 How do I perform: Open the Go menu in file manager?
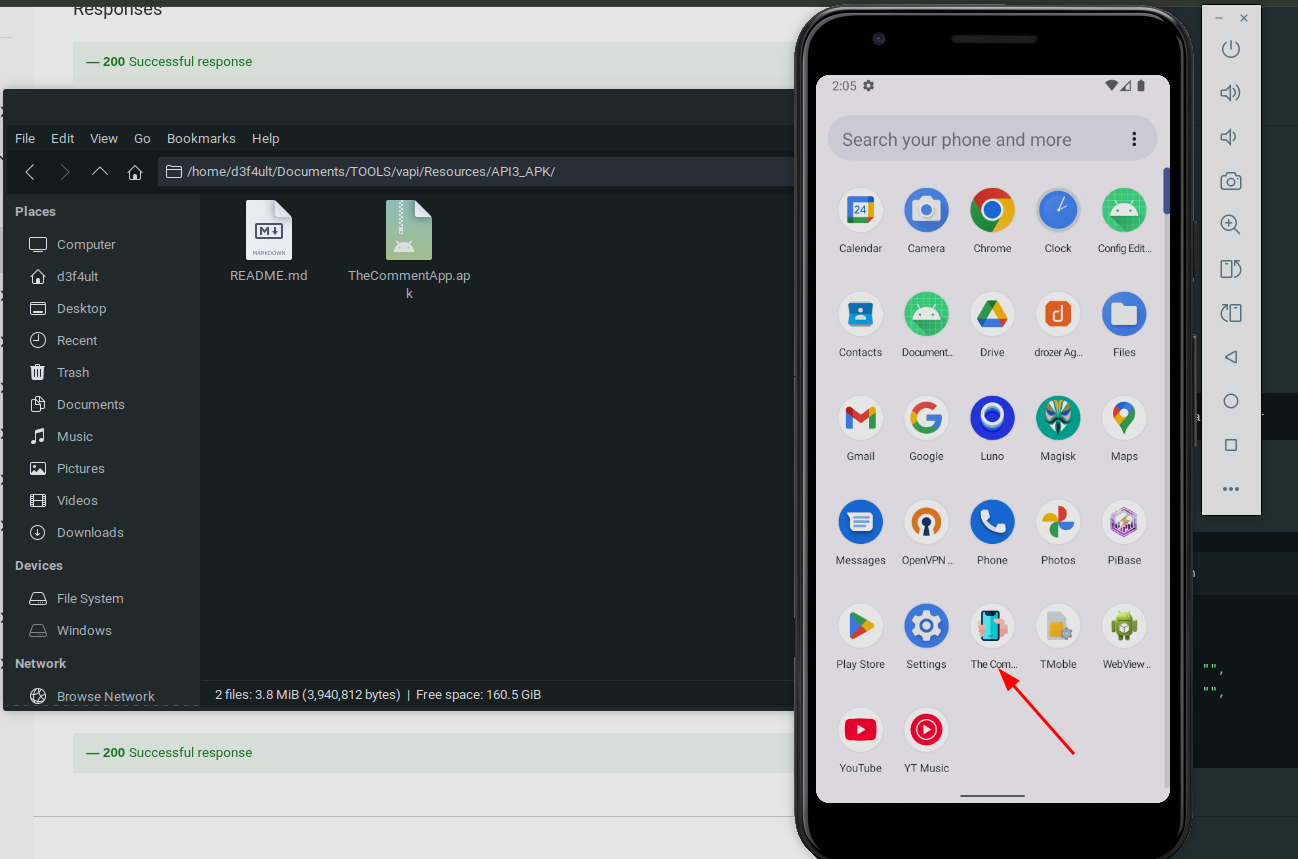click(142, 138)
